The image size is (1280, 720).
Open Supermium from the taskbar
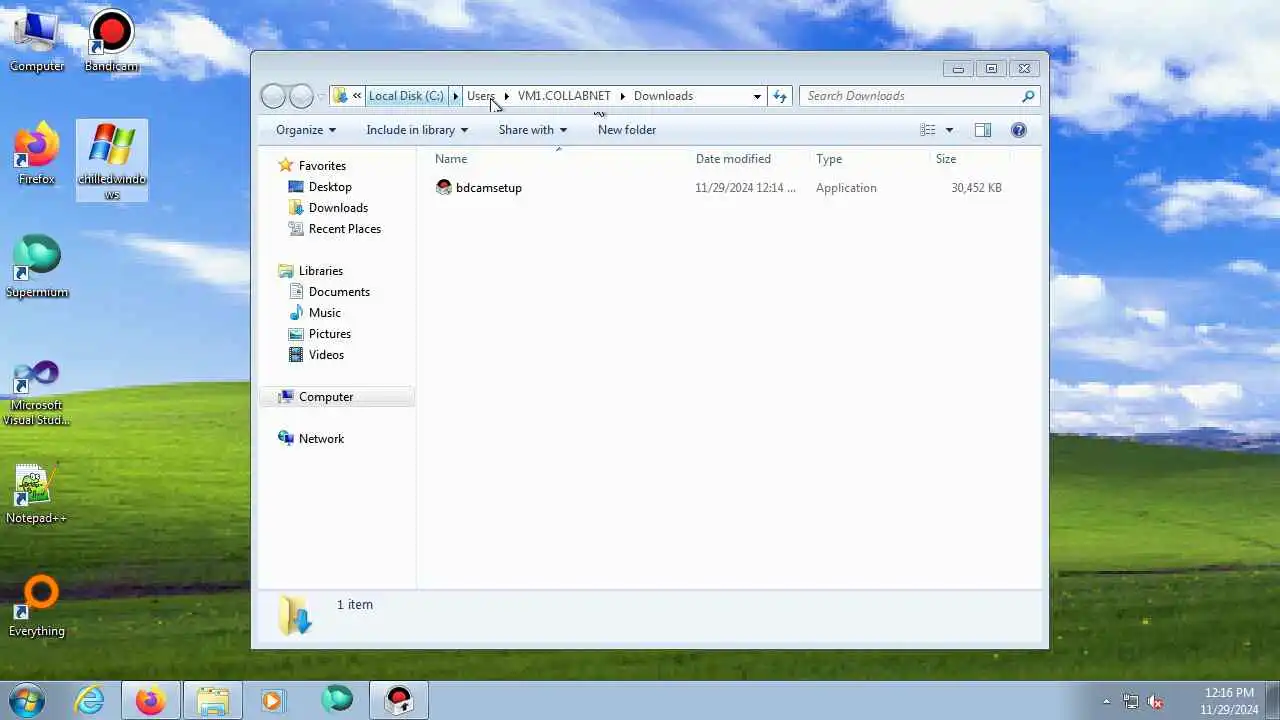(x=337, y=699)
